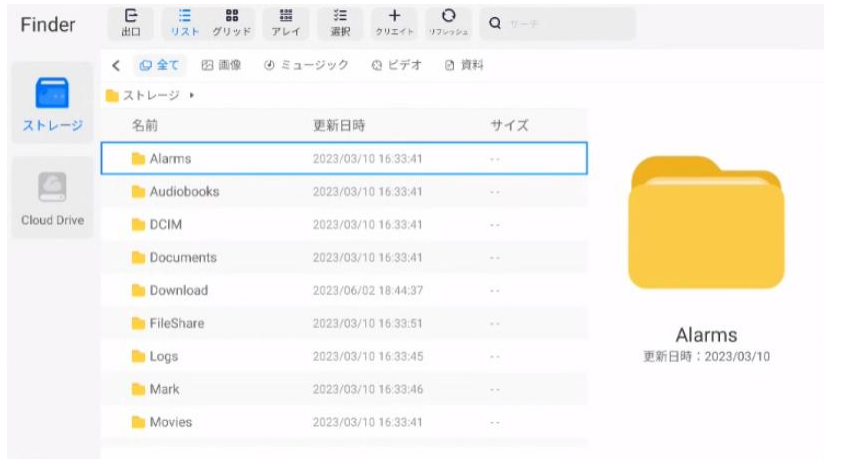This screenshot has height=465, width=849.
Task: Click the preview 更新日時：2023/03/10 text
Action: point(706,357)
